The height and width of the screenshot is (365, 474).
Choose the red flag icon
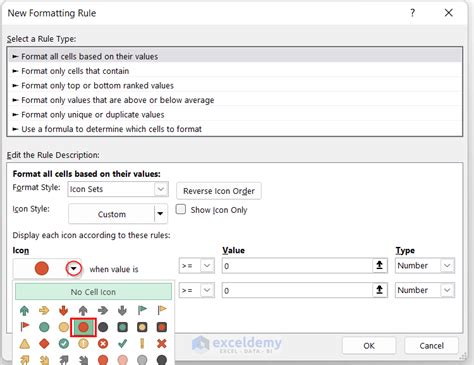tap(24, 327)
